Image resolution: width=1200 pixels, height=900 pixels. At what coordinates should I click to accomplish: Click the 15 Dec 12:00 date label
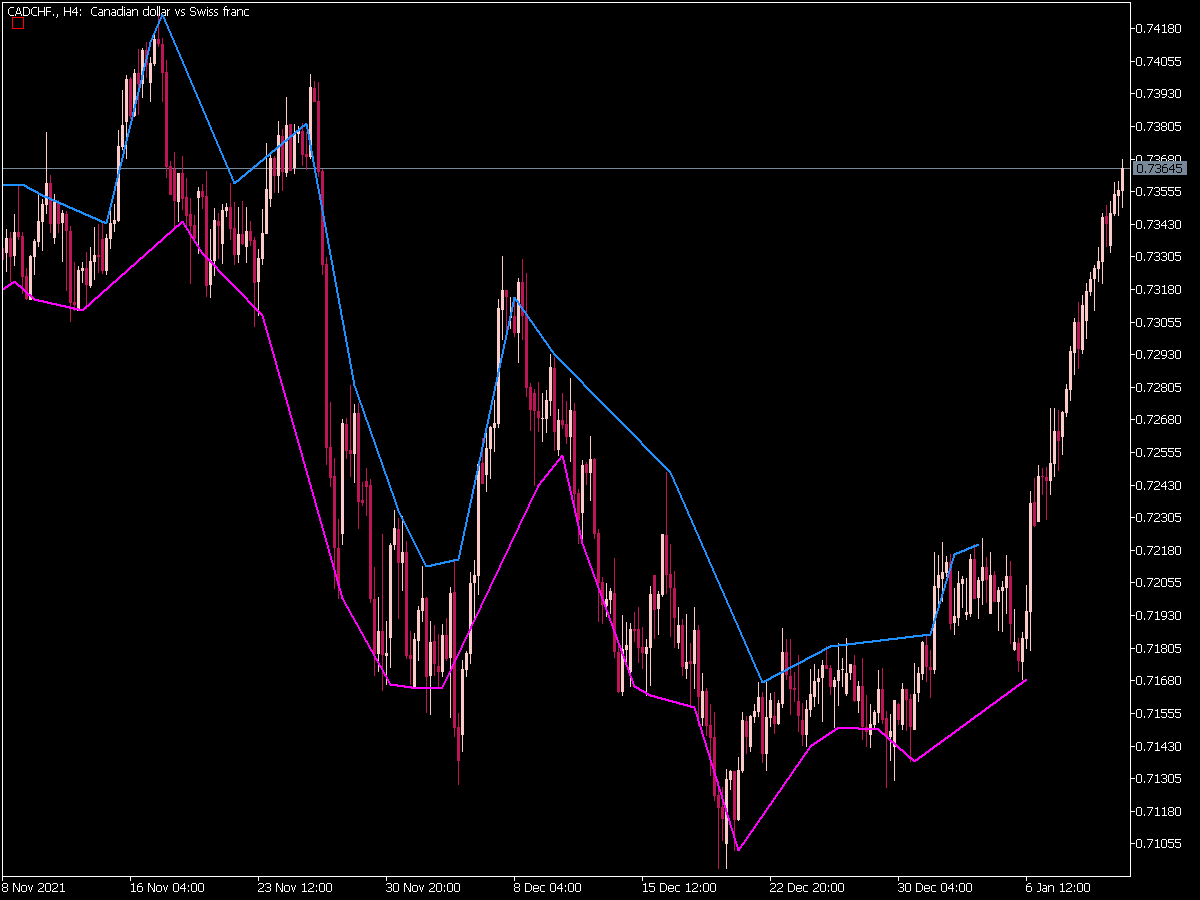tap(679, 887)
